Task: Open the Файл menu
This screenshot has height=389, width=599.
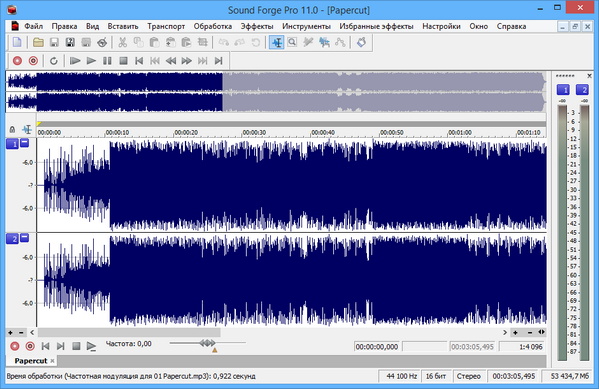Action: tap(34, 26)
